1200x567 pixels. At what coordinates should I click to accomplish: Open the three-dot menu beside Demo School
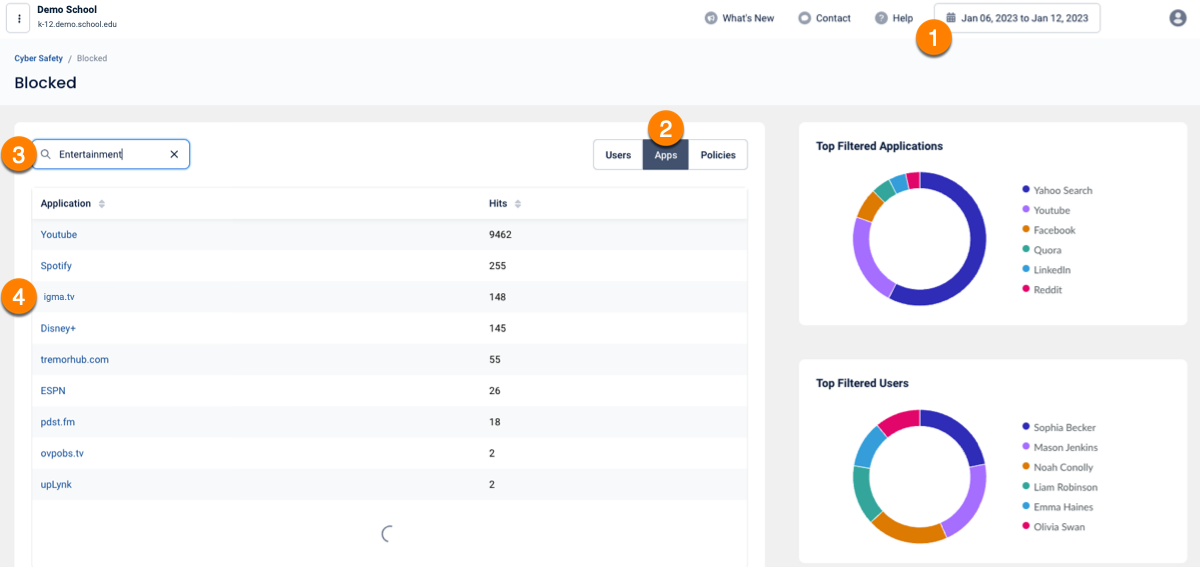[x=19, y=18]
